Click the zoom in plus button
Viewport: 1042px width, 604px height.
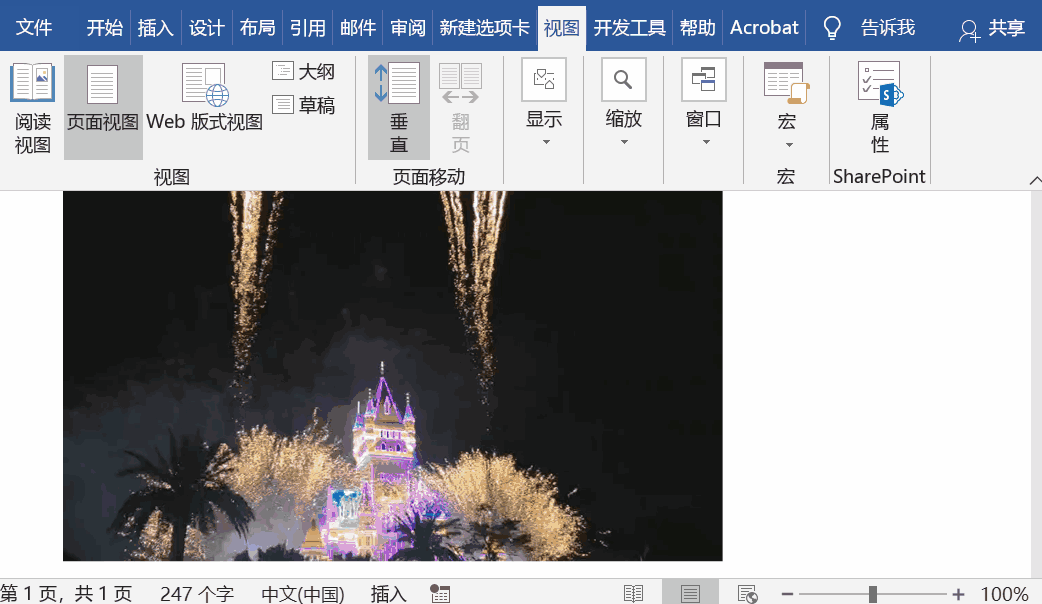tap(958, 594)
